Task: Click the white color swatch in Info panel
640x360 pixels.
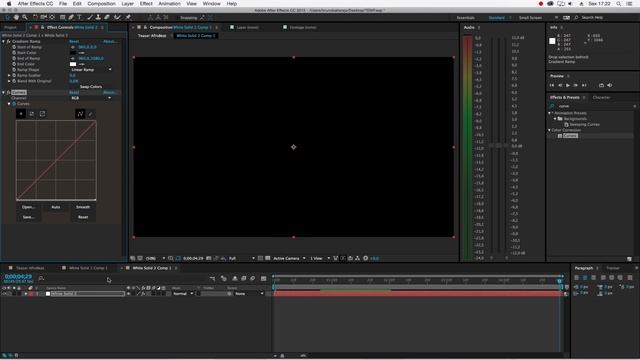Action: (552, 41)
